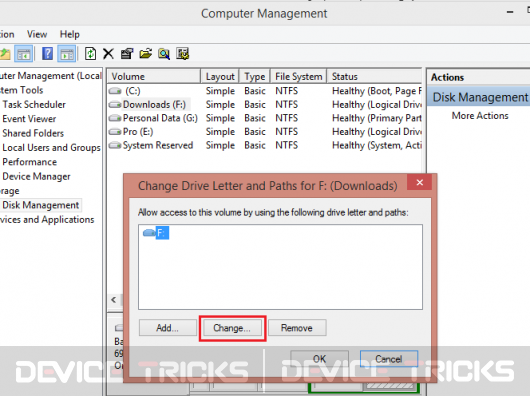530x396 pixels.
Task: Confirm with the OK button
Action: [x=319, y=358]
